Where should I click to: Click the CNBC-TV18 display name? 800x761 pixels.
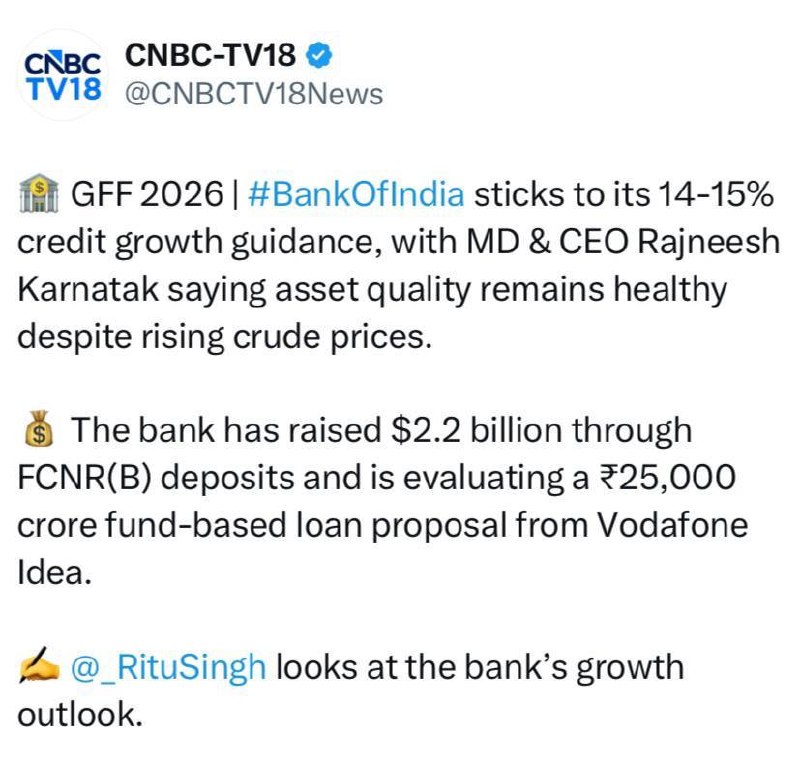point(210,55)
